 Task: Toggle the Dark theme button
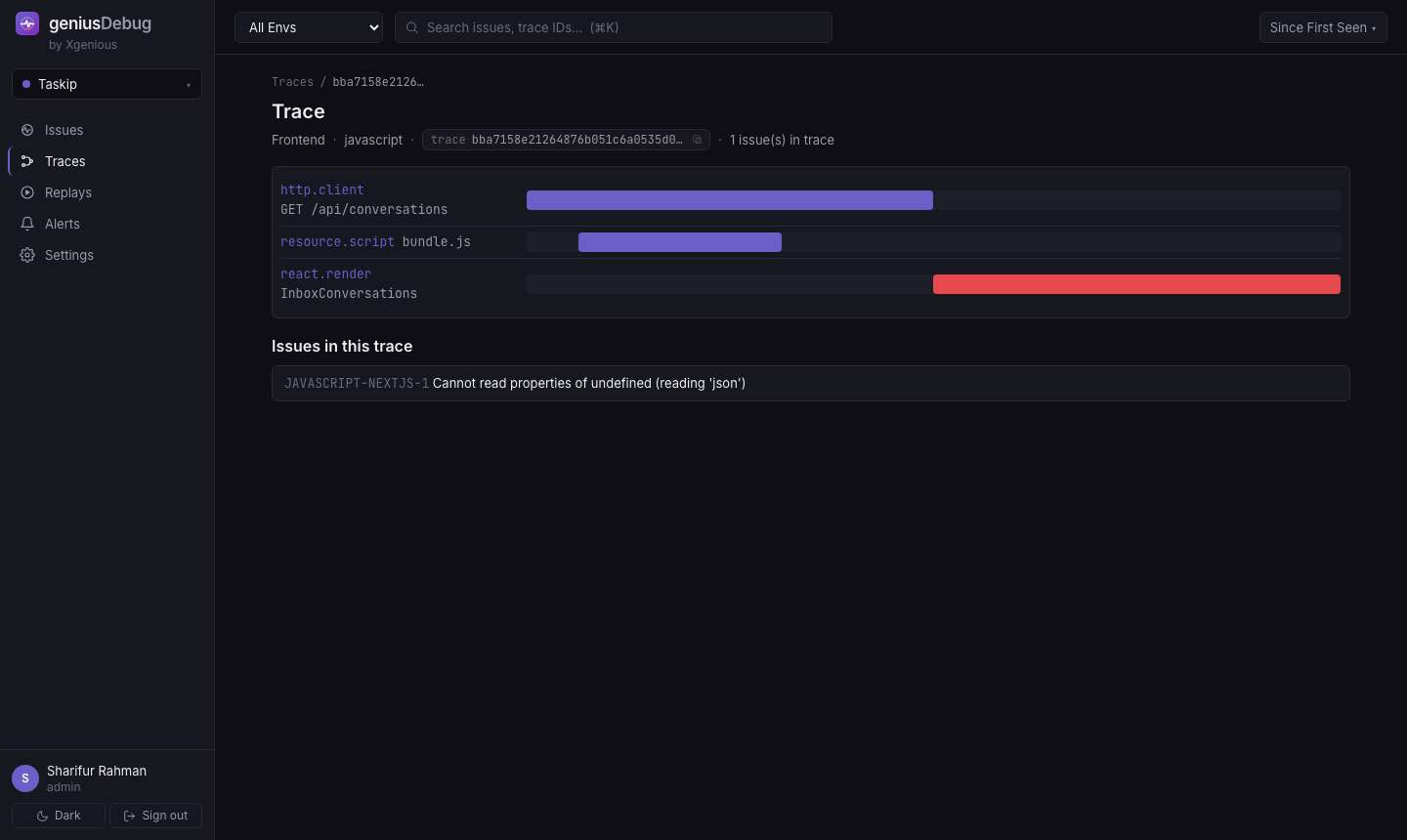(x=59, y=816)
